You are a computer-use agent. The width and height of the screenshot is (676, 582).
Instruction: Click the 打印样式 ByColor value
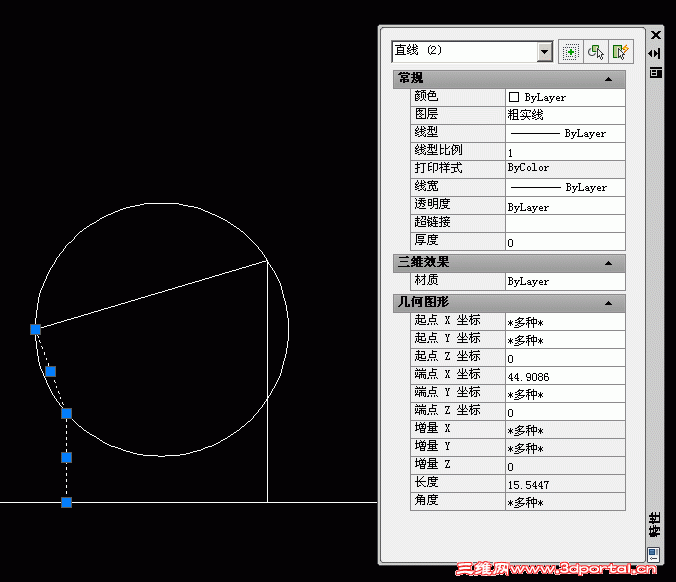tap(565, 169)
